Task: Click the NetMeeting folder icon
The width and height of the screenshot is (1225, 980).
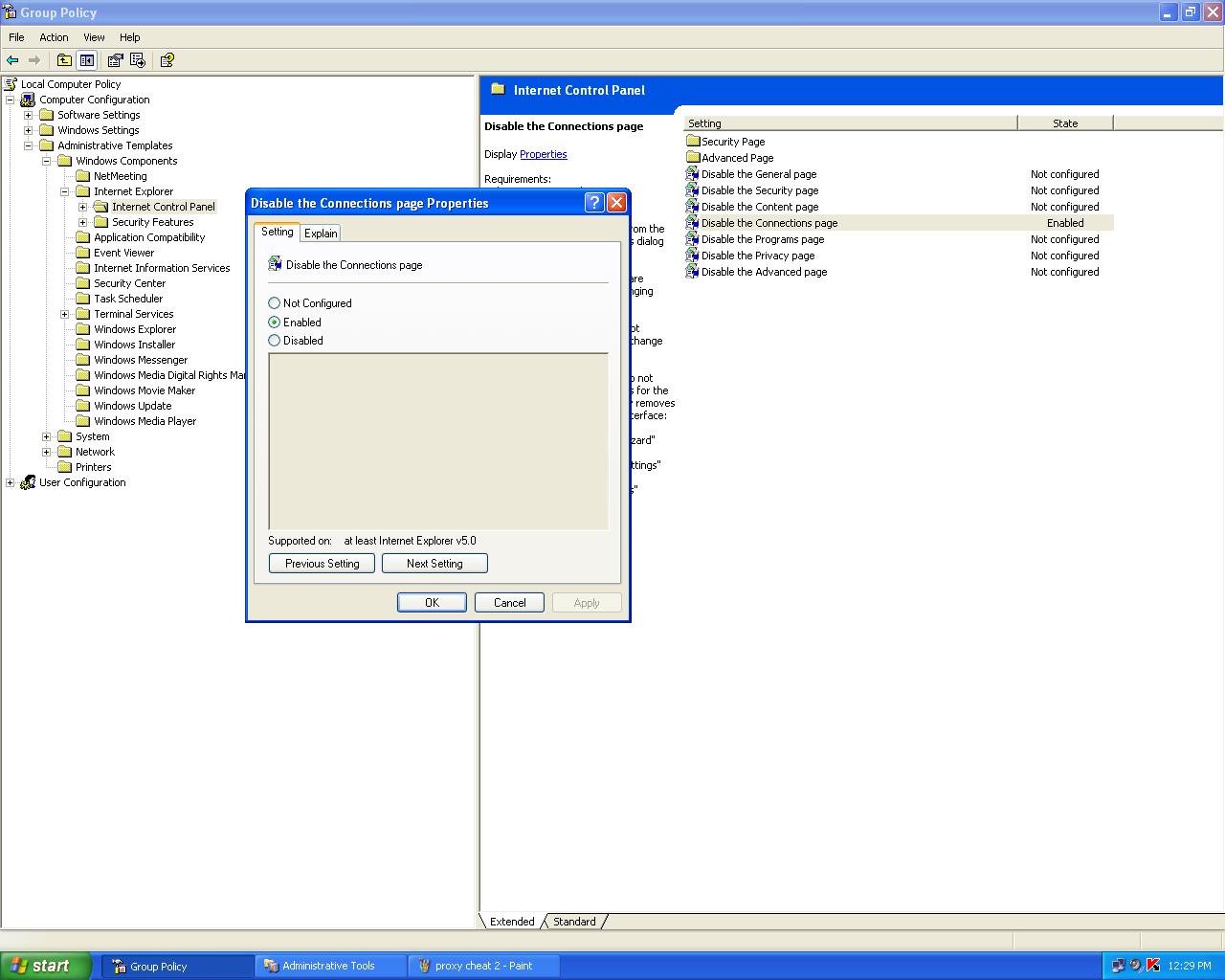Action: (x=83, y=176)
